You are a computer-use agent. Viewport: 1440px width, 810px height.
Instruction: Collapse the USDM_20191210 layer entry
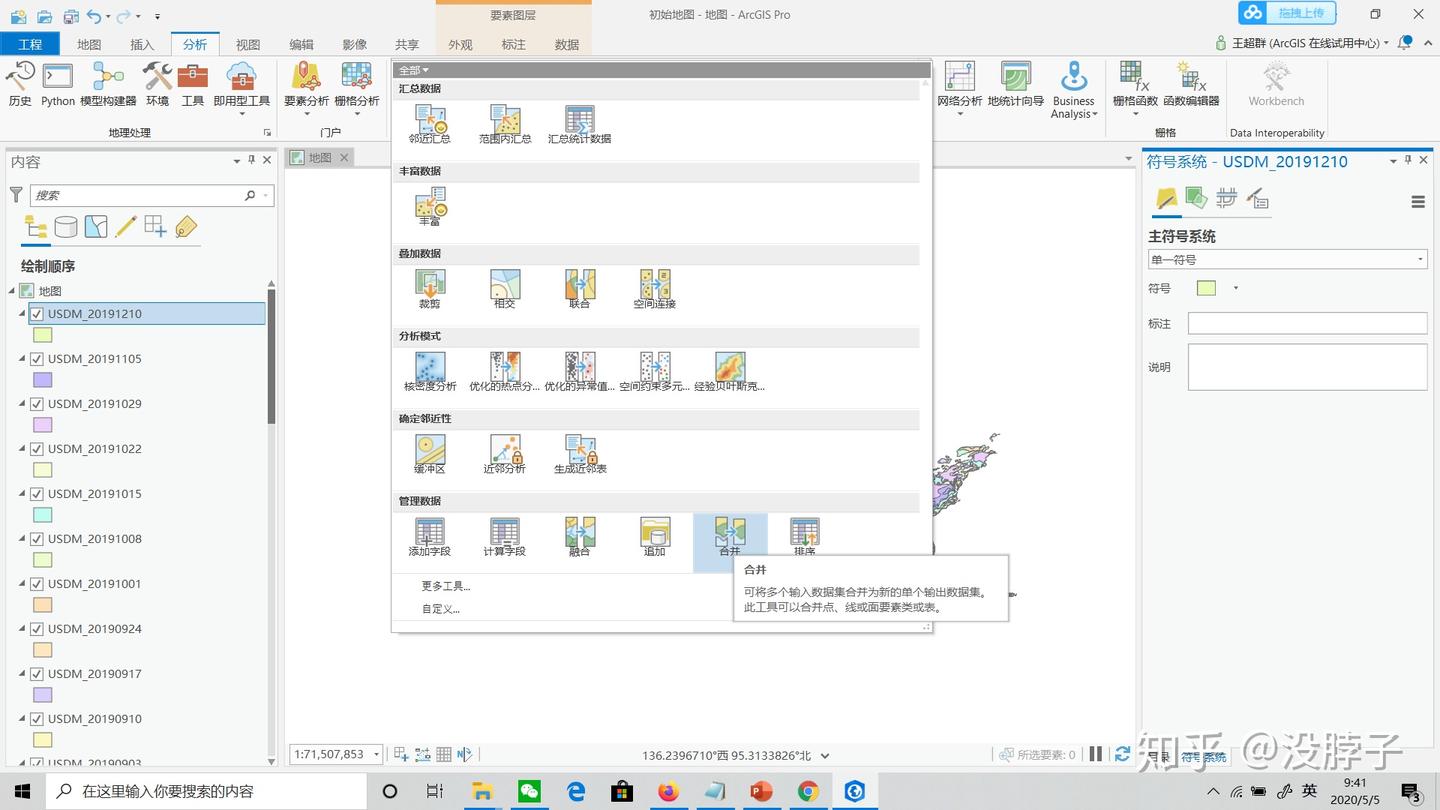click(20, 314)
